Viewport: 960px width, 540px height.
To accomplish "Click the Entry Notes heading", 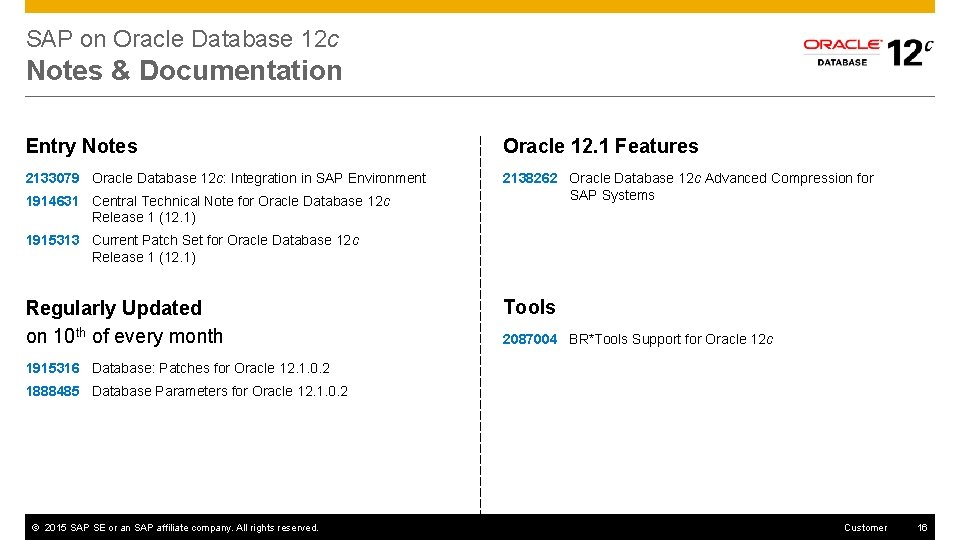I will 82,146.
